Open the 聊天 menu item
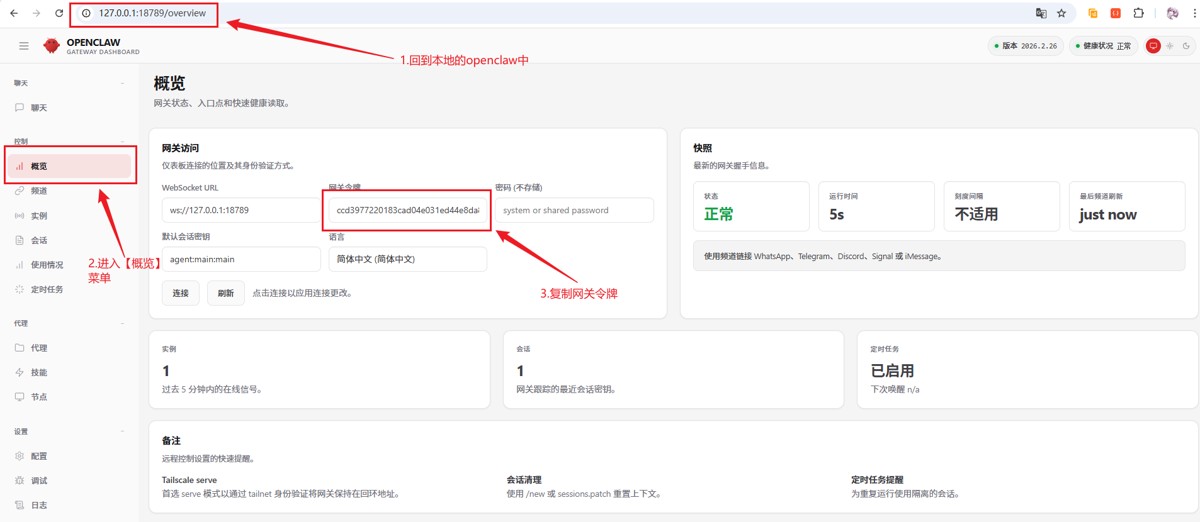 click(x=70, y=107)
